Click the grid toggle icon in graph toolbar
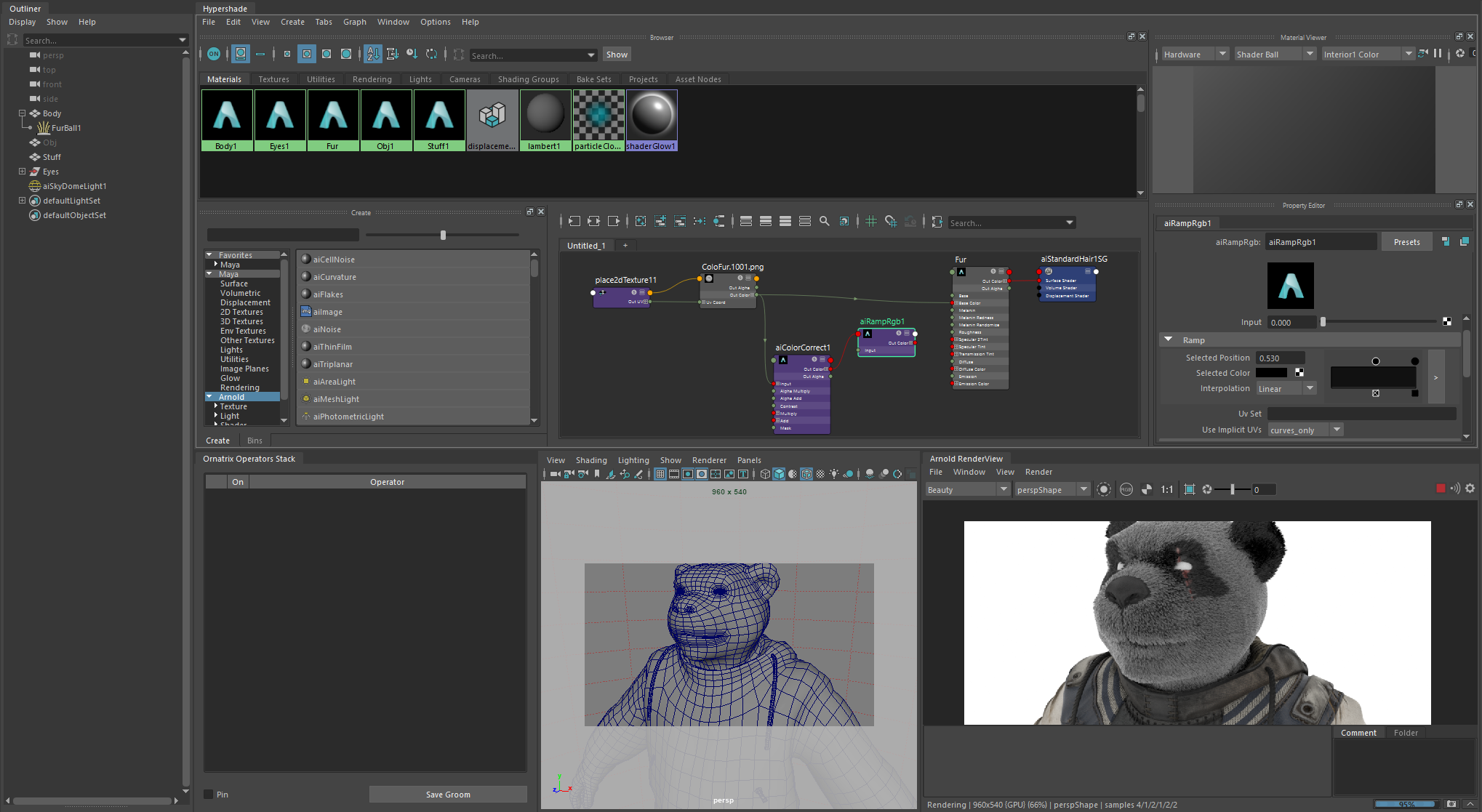Viewport: 1482px width, 812px height. tap(870, 222)
